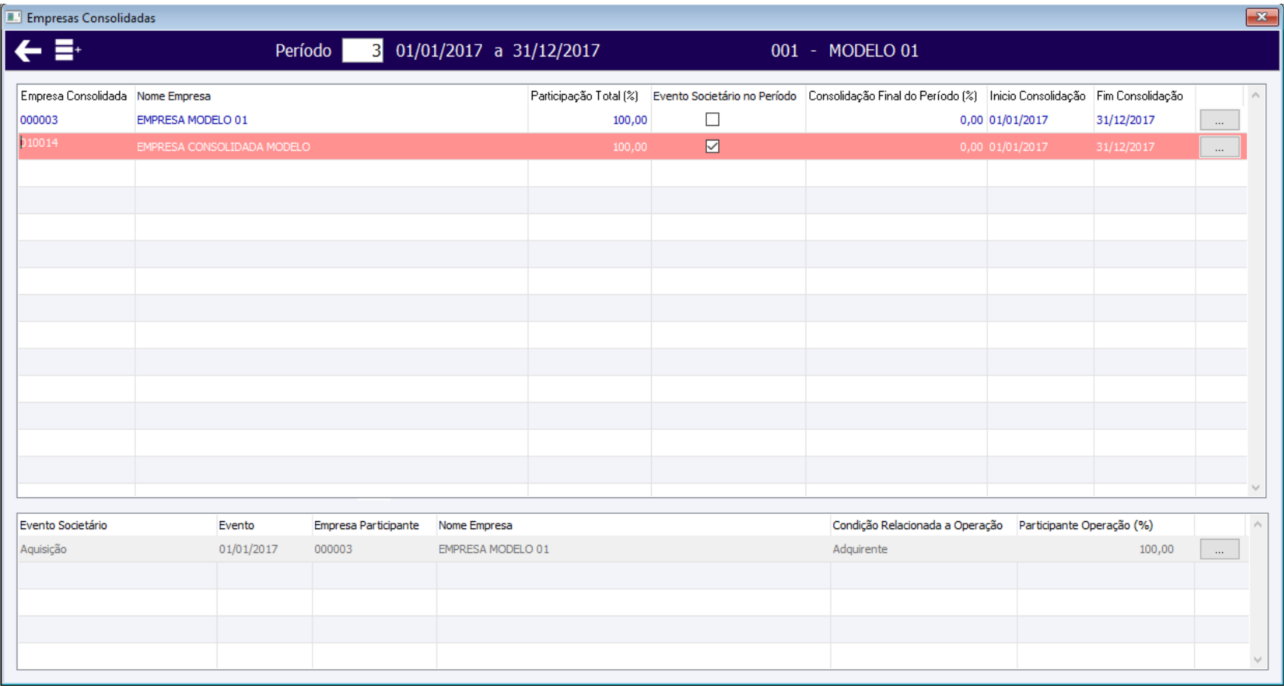
Task: Open ellipsis button in row 010014
Action: pyautogui.click(x=1219, y=147)
